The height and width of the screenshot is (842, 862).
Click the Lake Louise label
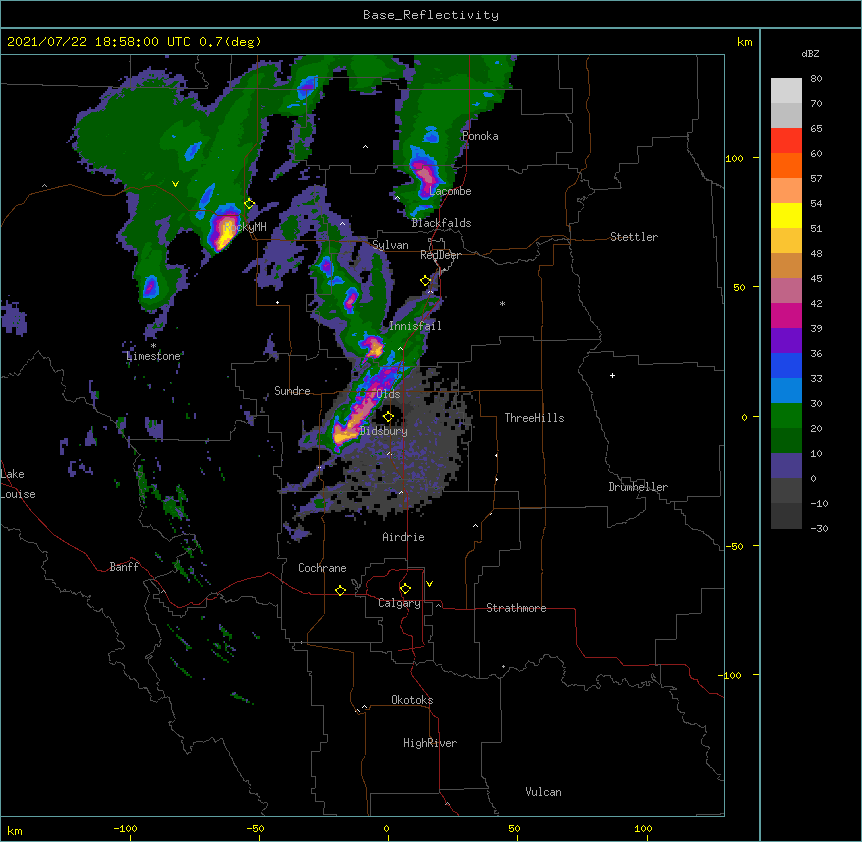18,484
